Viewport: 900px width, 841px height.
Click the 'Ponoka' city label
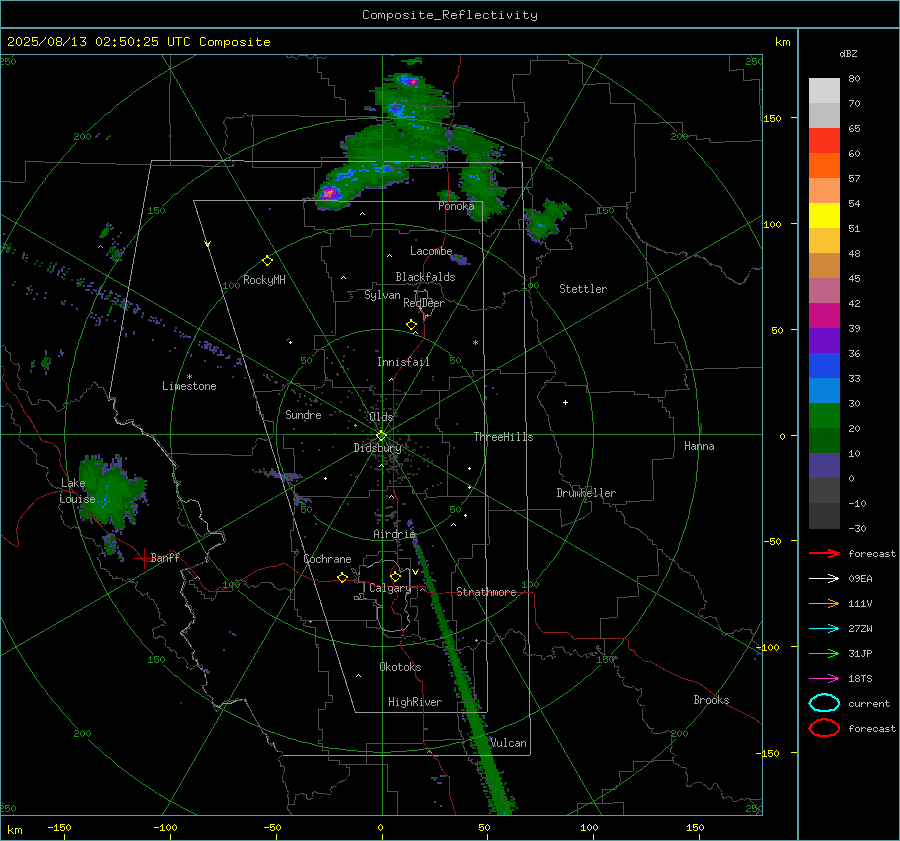pos(456,206)
